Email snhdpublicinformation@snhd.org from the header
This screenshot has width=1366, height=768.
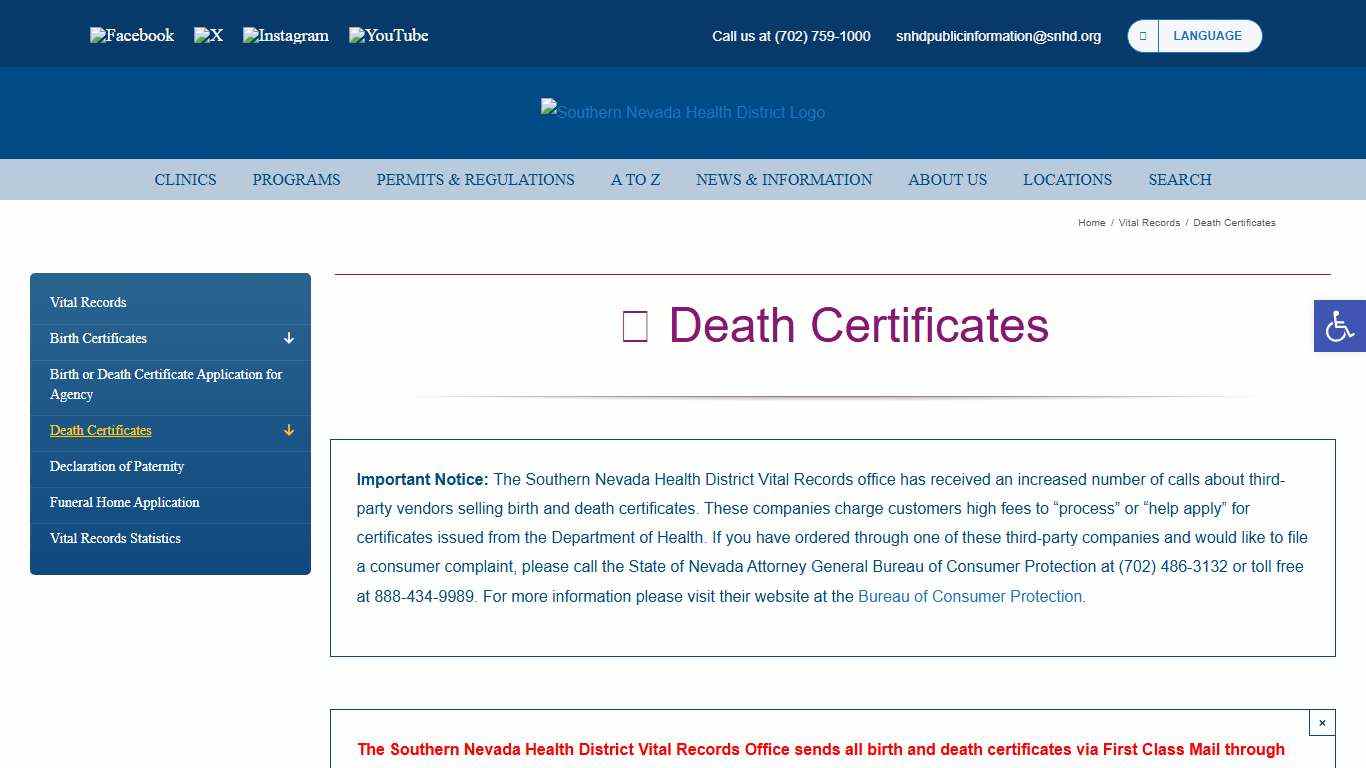click(998, 36)
